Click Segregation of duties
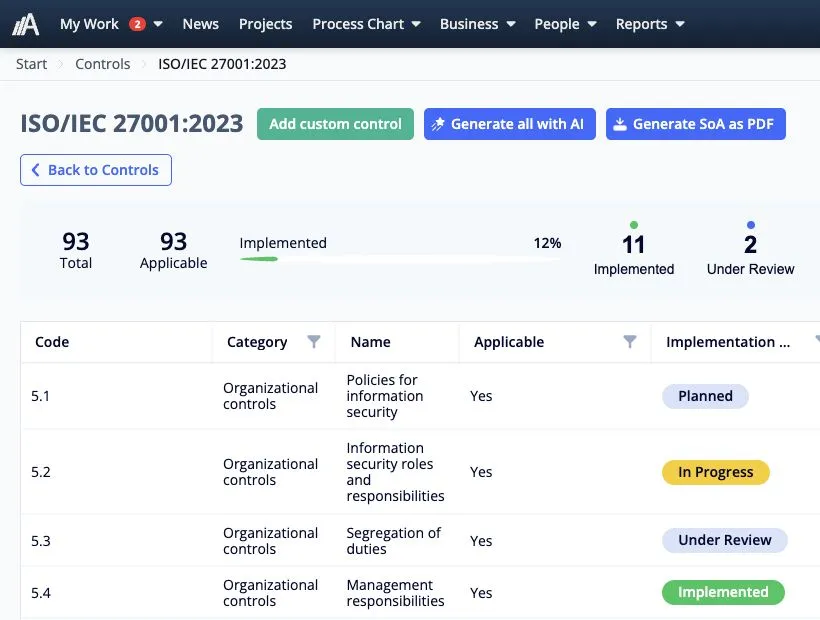The image size is (820, 620). pos(393,541)
